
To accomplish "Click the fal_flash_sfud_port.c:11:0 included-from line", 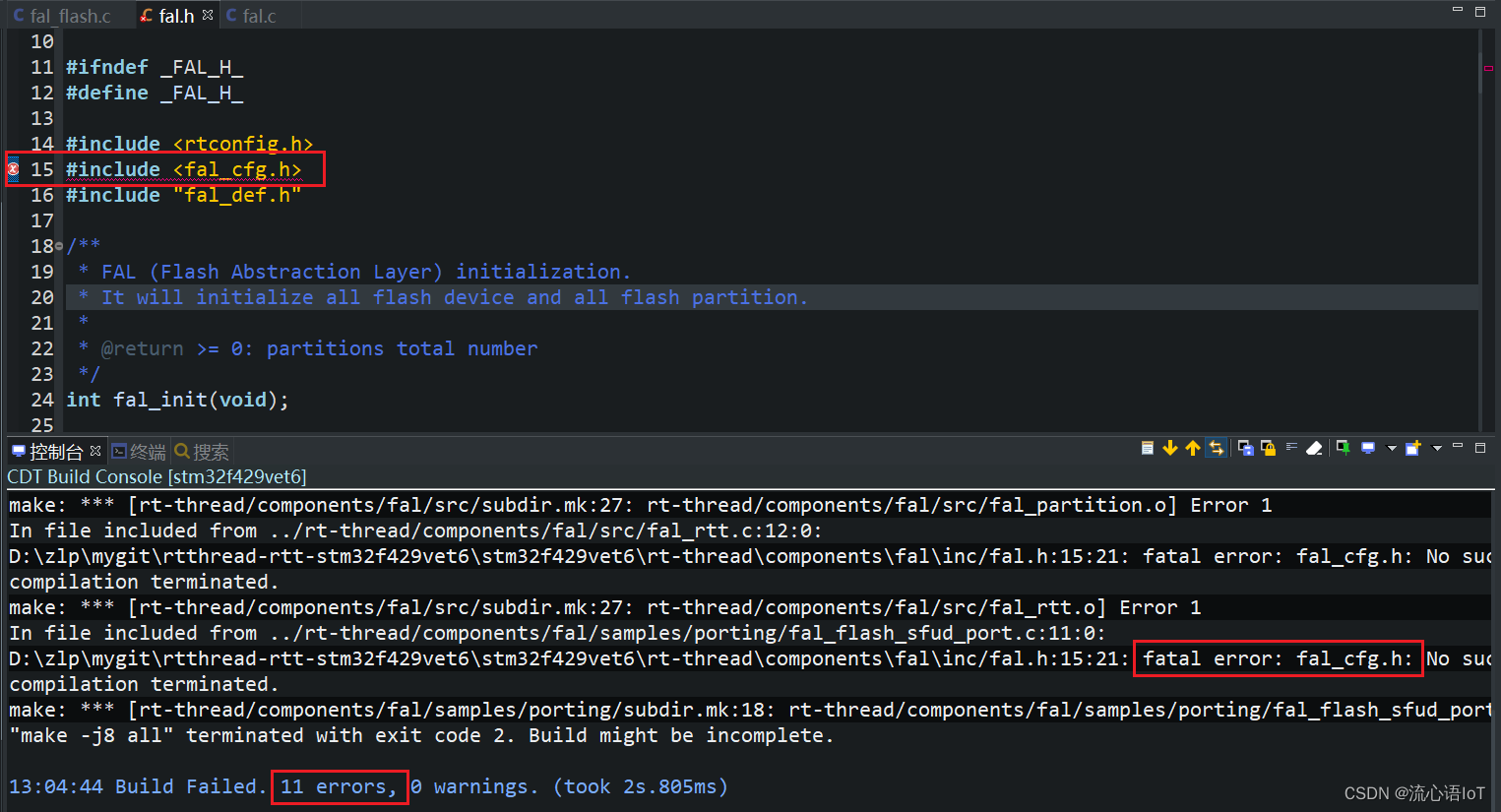I will click(557, 633).
